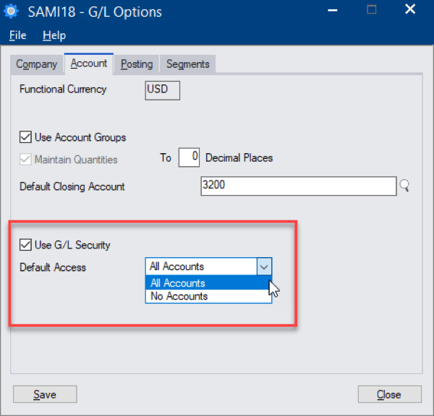Click the Default Closing Account field 3200
This screenshot has height=416, width=434.
298,186
